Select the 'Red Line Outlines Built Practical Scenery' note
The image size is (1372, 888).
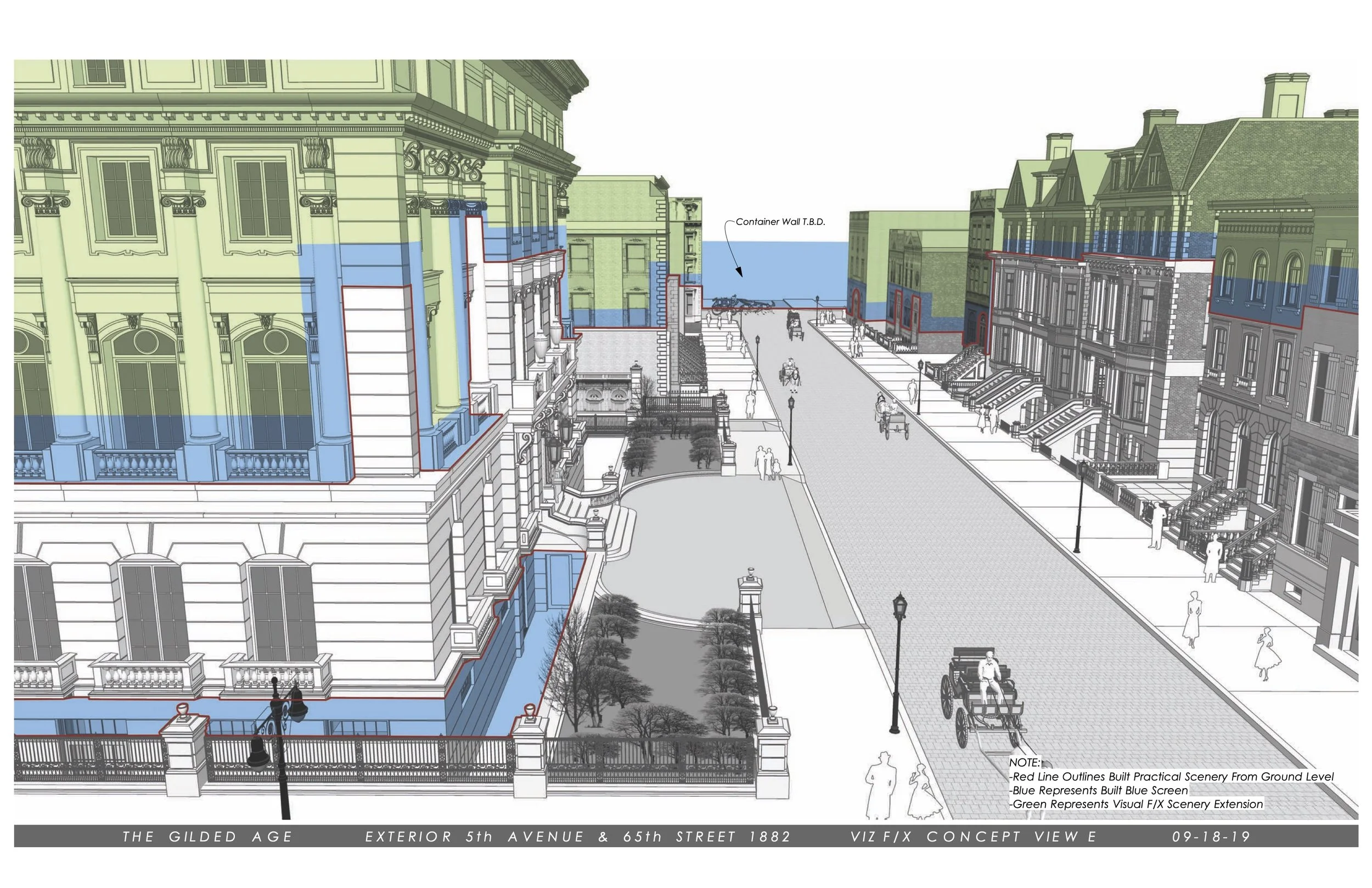1171,777
